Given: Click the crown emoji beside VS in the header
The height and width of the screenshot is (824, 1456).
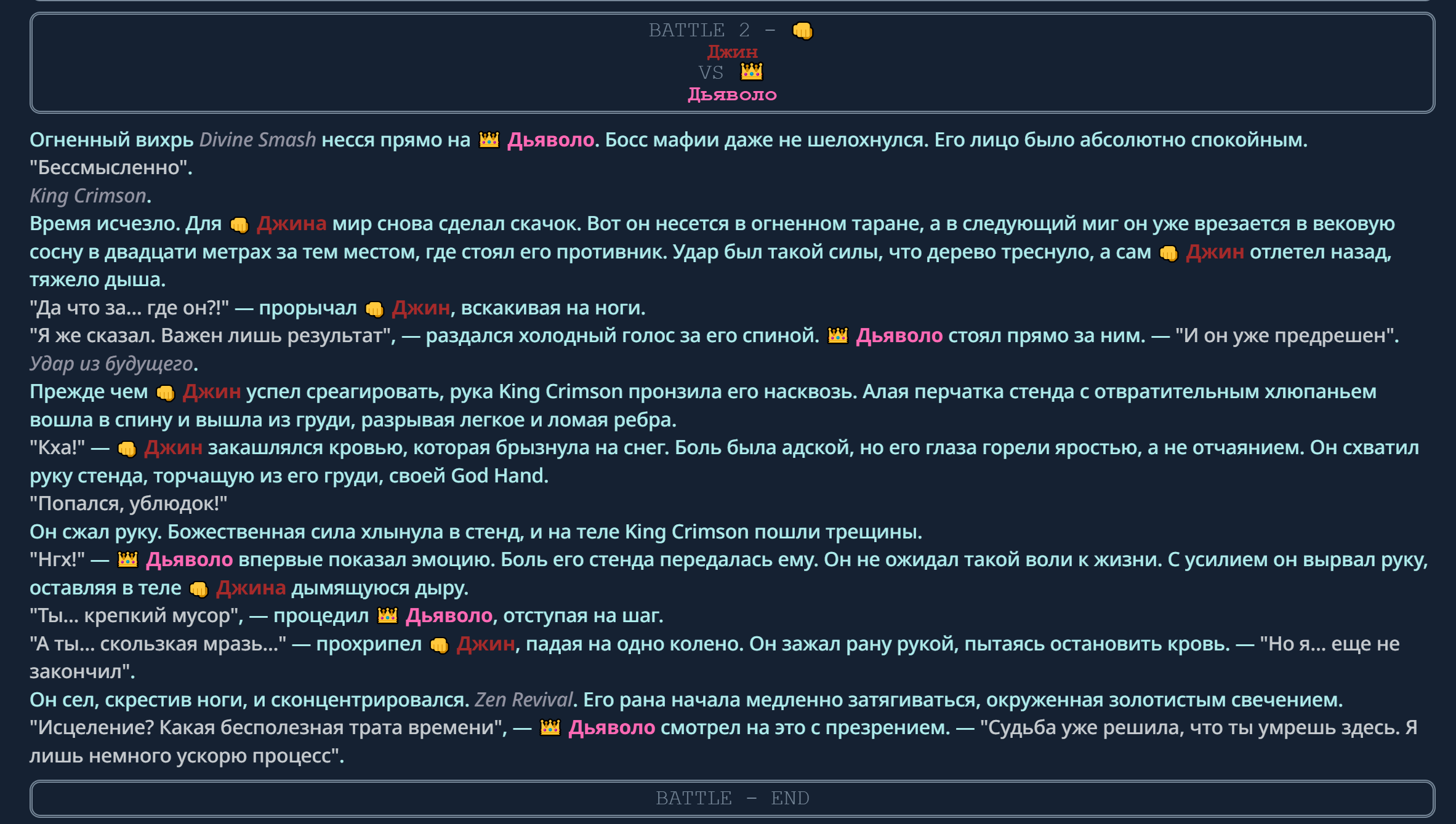Looking at the screenshot, I should (751, 72).
